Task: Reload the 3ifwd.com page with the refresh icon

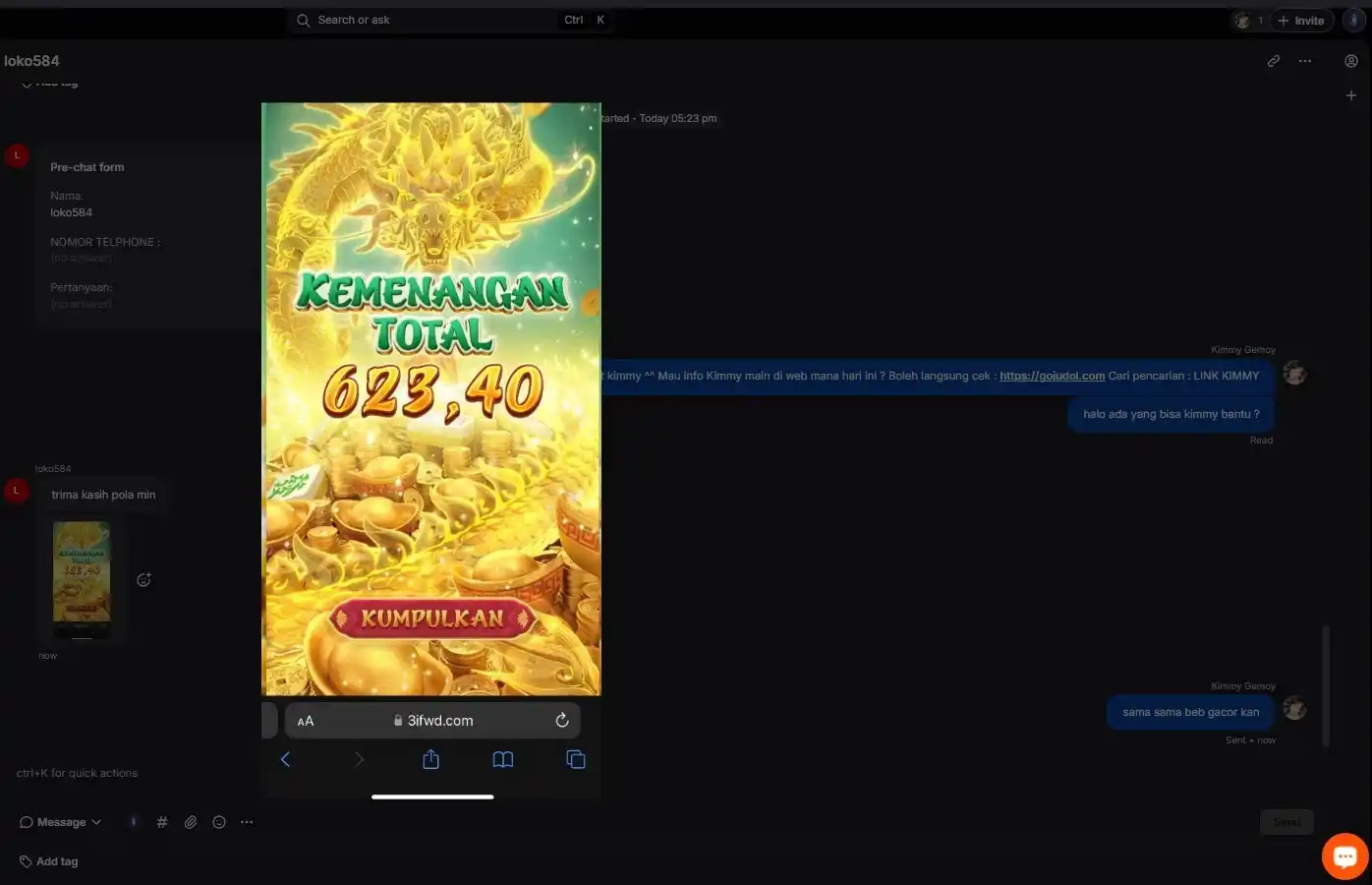Action: (x=562, y=720)
